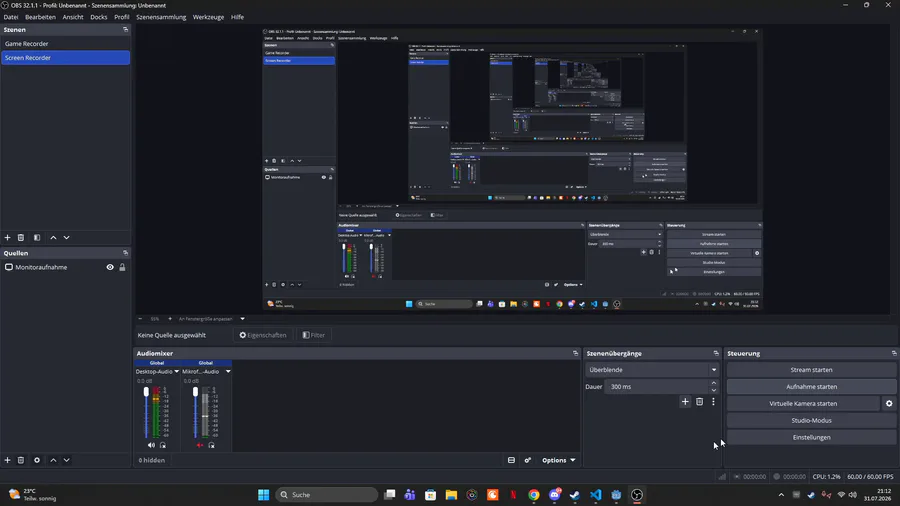Click Stream starten button
This screenshot has height=506, width=900.
pyautogui.click(x=811, y=370)
